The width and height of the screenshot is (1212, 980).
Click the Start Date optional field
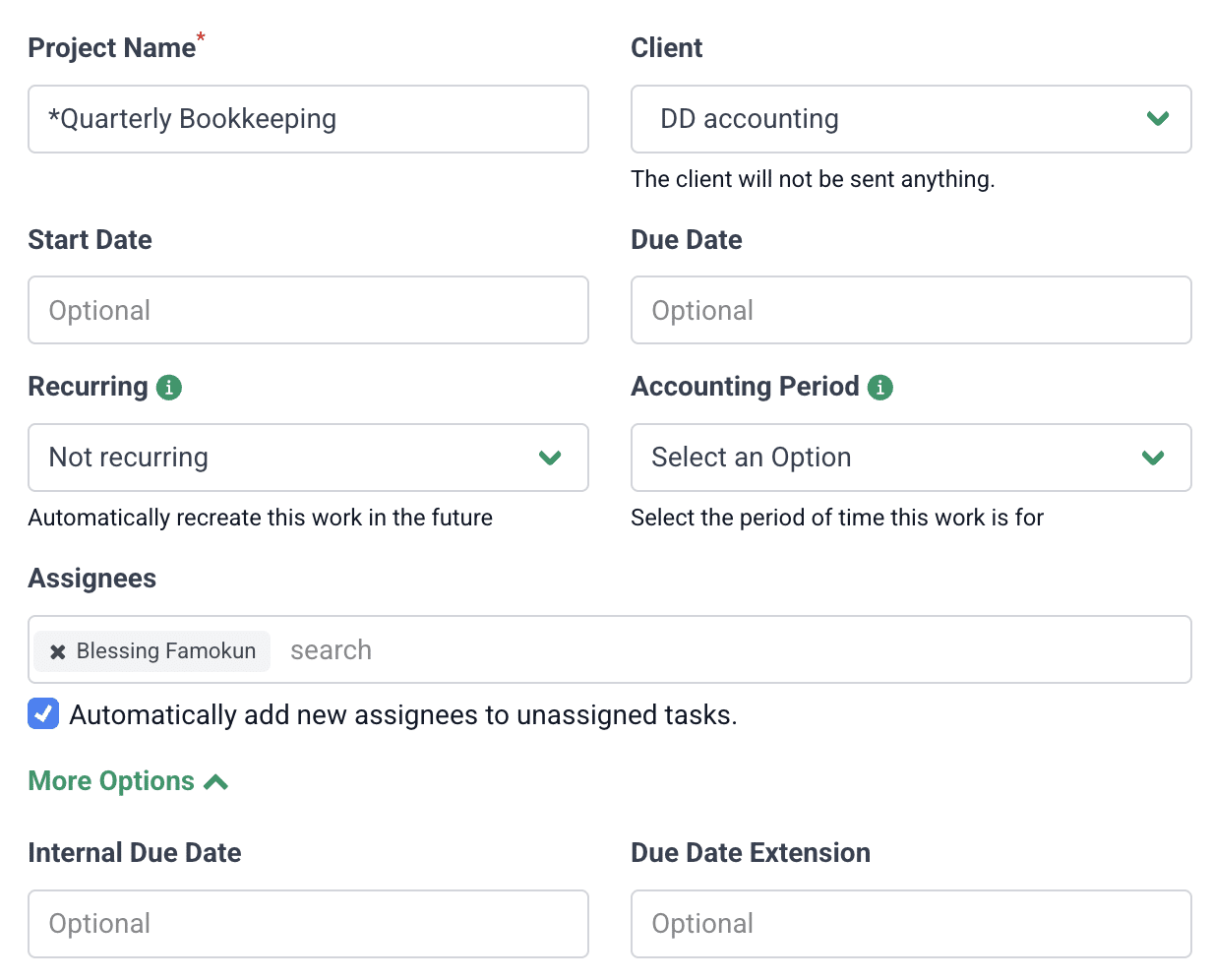pos(308,310)
